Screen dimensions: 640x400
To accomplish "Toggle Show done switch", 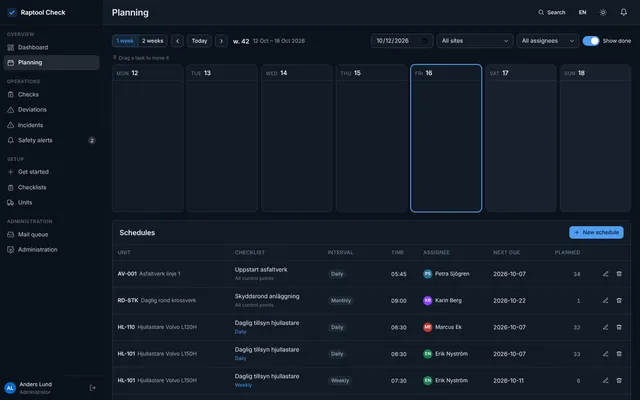I will coord(591,41).
